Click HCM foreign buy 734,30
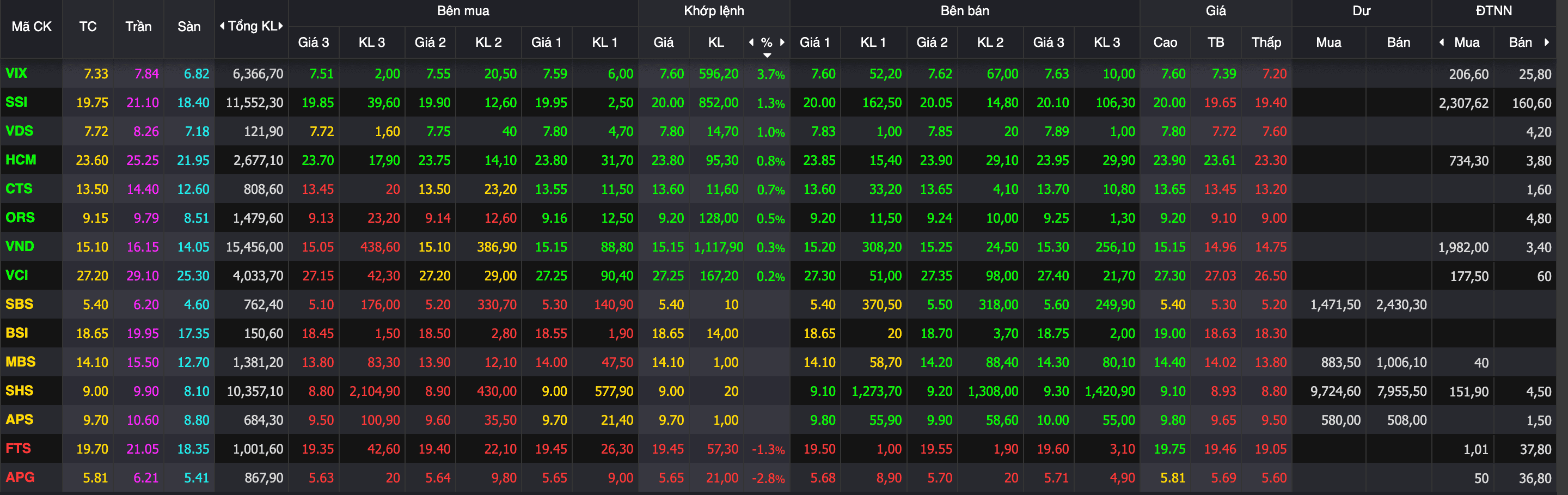This screenshot has height=495, width=1568. click(x=1469, y=161)
